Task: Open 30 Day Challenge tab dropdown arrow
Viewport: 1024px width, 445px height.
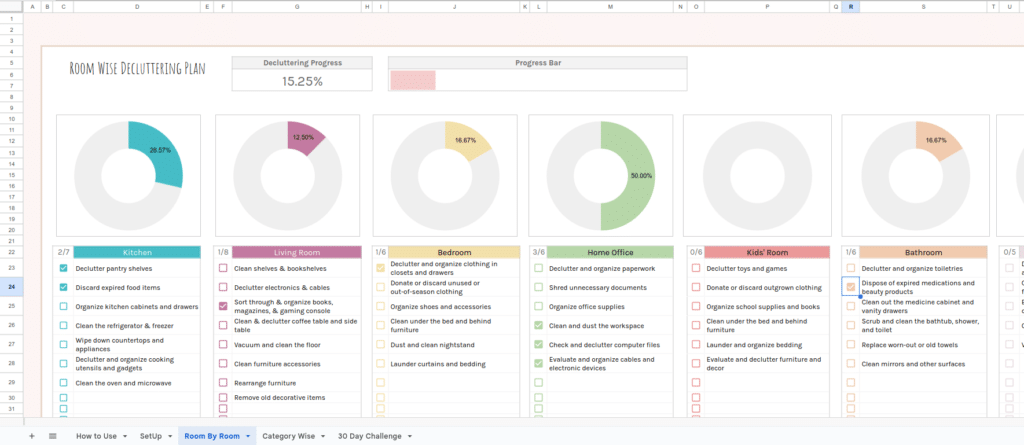Action: 410,437
